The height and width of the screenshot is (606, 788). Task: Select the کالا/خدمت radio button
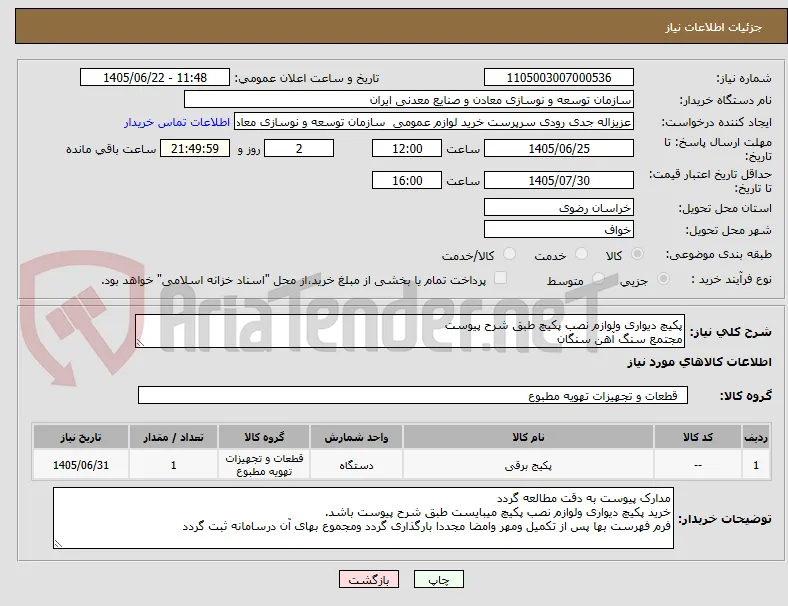(x=510, y=254)
